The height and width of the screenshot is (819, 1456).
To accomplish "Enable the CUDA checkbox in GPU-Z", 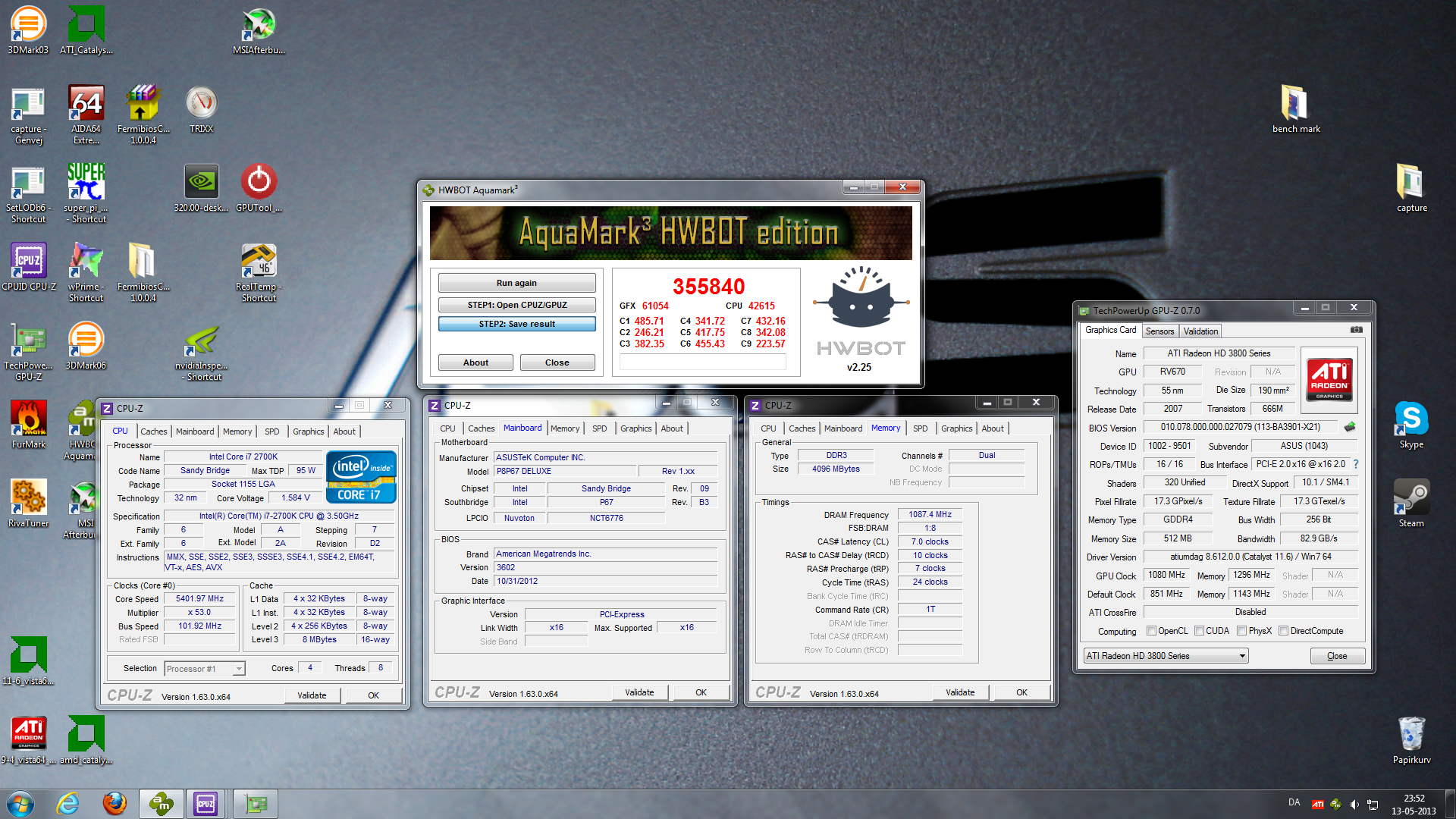I will click(x=1199, y=631).
